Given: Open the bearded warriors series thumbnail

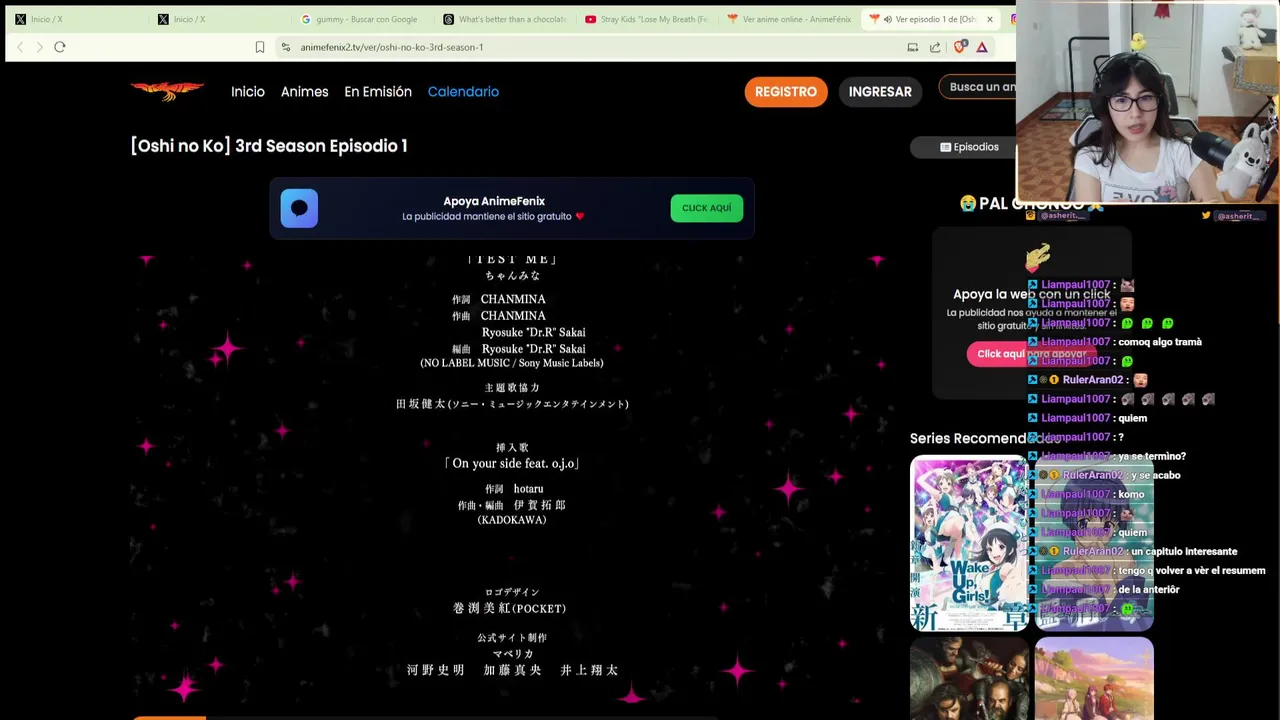Looking at the screenshot, I should (x=969, y=679).
